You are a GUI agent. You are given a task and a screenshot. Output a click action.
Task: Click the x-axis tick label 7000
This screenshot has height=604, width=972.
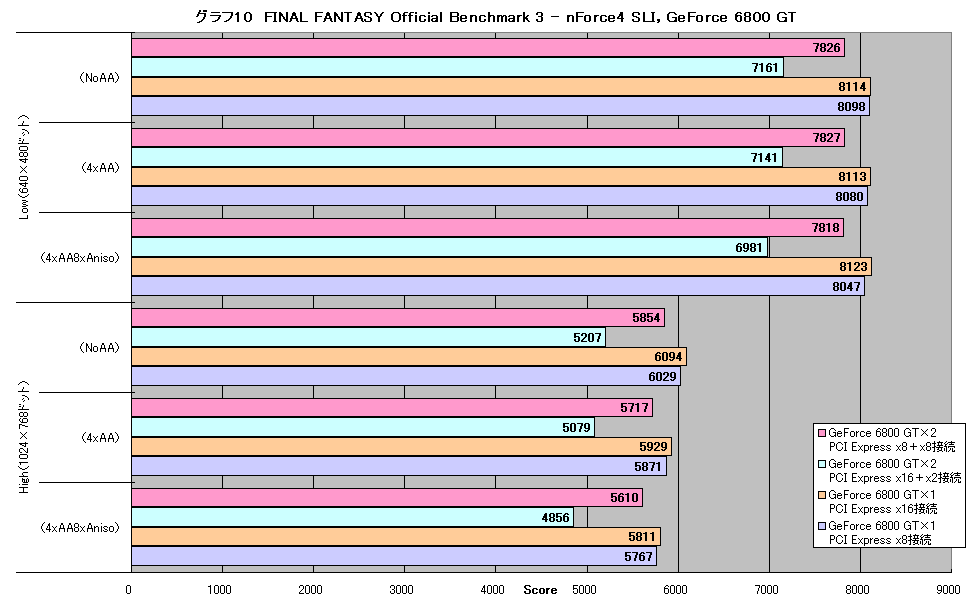(766, 590)
